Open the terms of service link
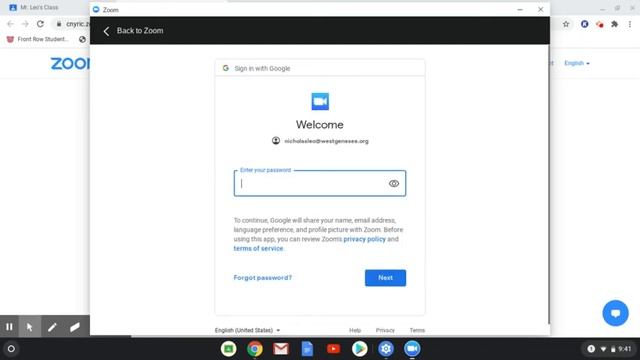The width and height of the screenshot is (640, 360). [x=258, y=249]
